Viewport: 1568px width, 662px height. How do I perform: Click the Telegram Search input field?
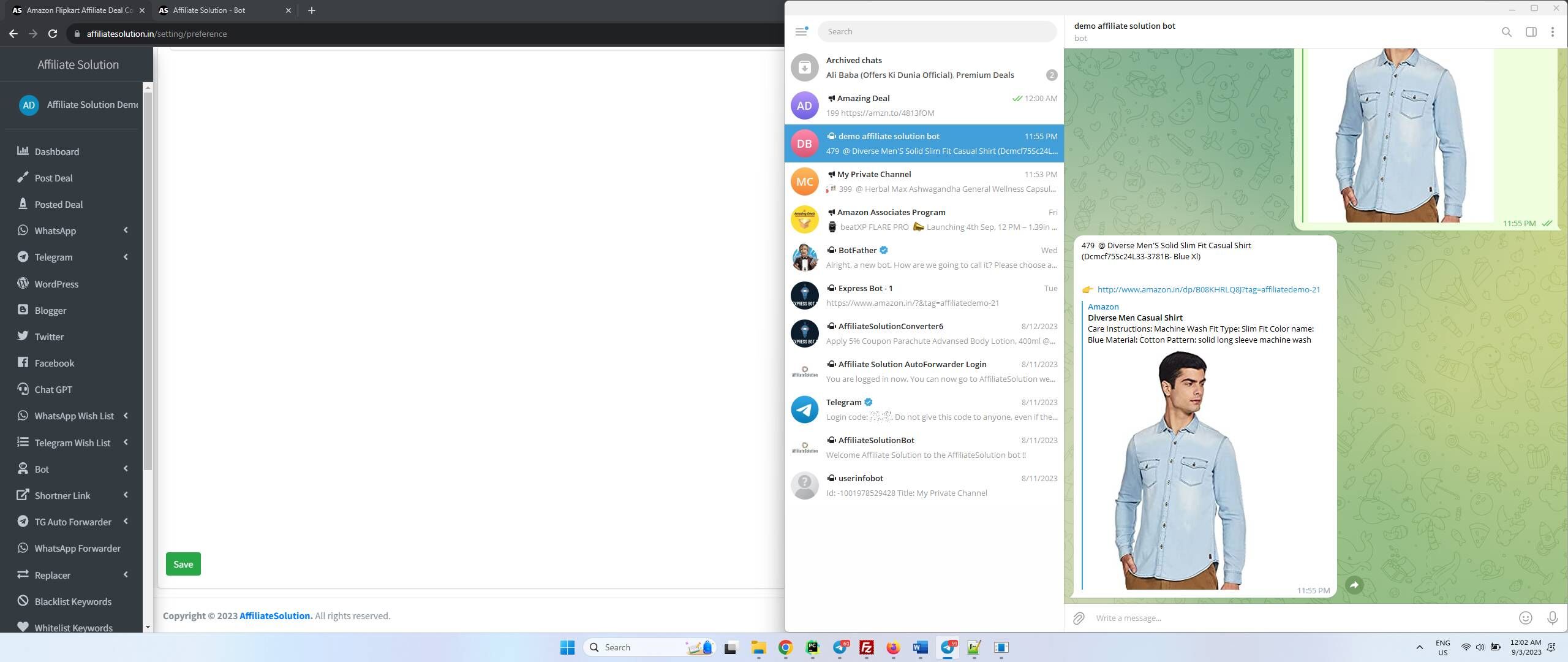(937, 31)
